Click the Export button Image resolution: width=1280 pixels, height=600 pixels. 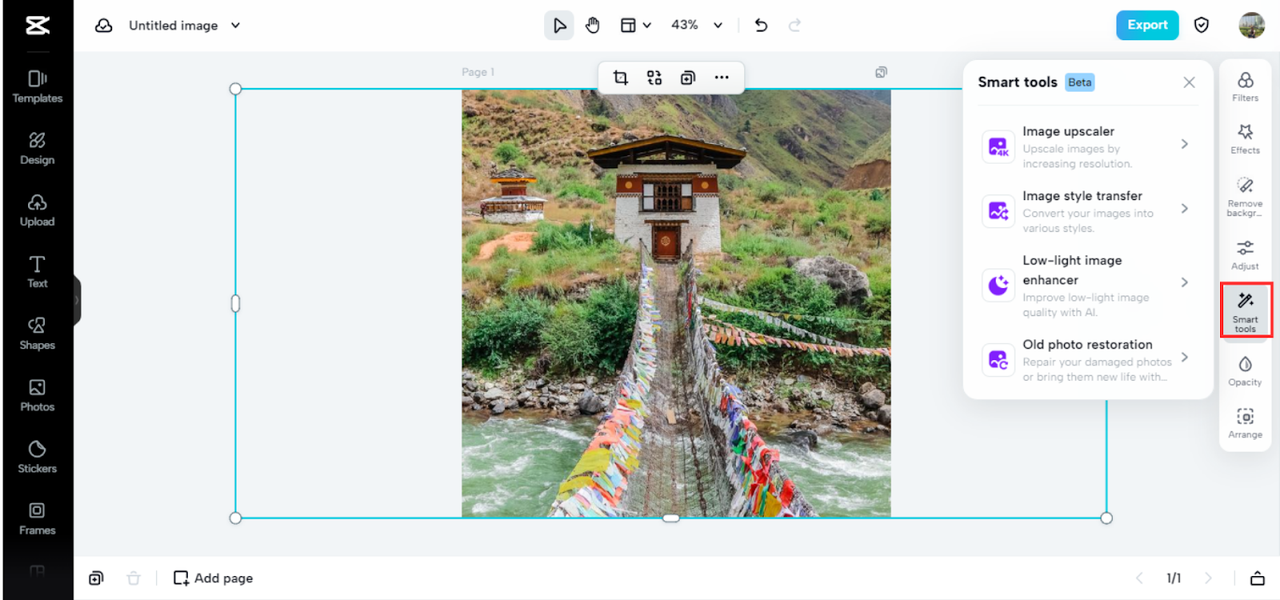point(1147,25)
